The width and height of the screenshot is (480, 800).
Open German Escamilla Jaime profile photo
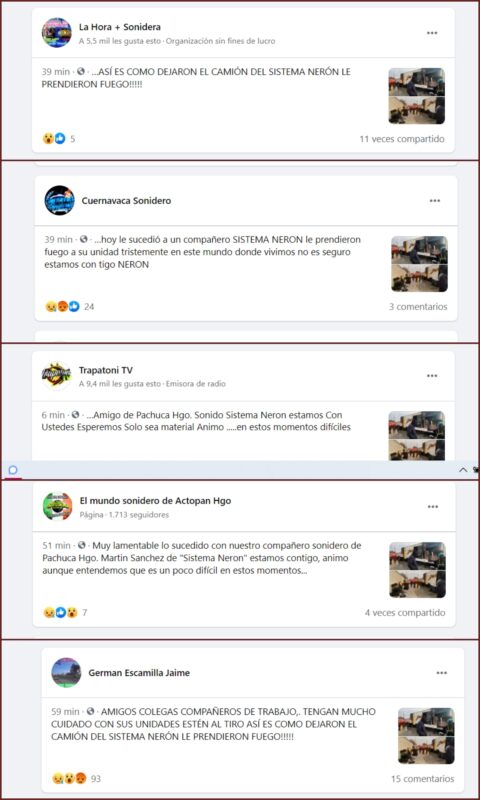pos(66,672)
